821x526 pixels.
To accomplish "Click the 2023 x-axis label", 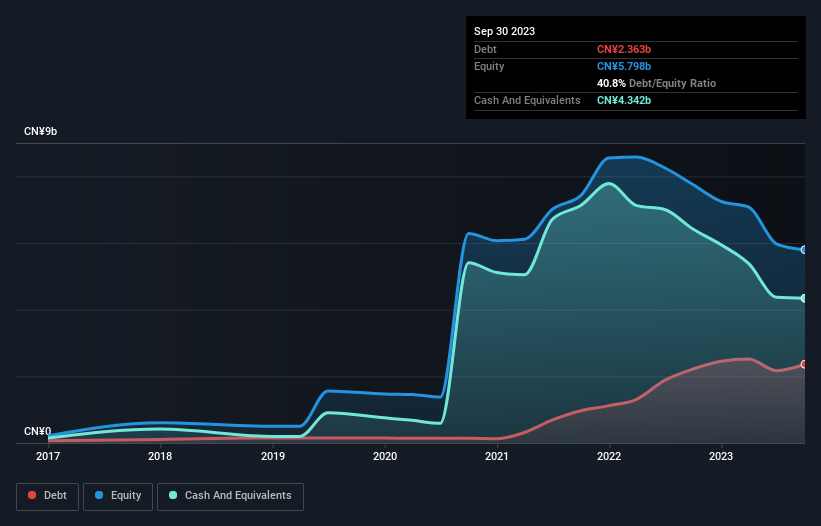I will [721, 456].
